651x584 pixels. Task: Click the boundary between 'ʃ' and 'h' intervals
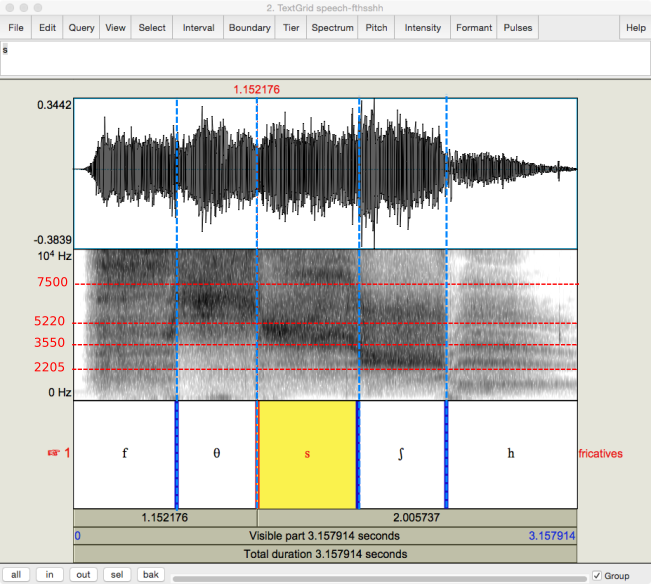(446, 454)
